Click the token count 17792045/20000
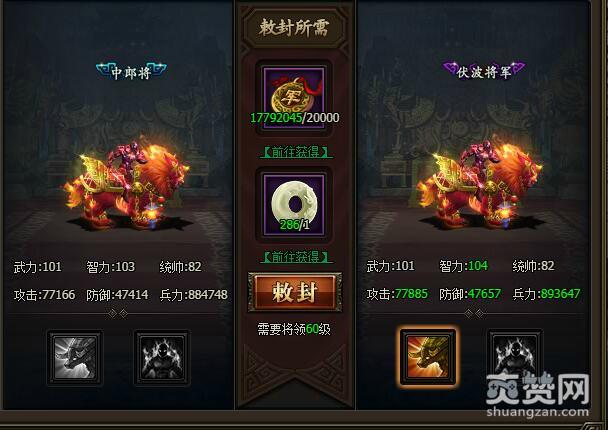This screenshot has height=430, width=608. [295, 117]
